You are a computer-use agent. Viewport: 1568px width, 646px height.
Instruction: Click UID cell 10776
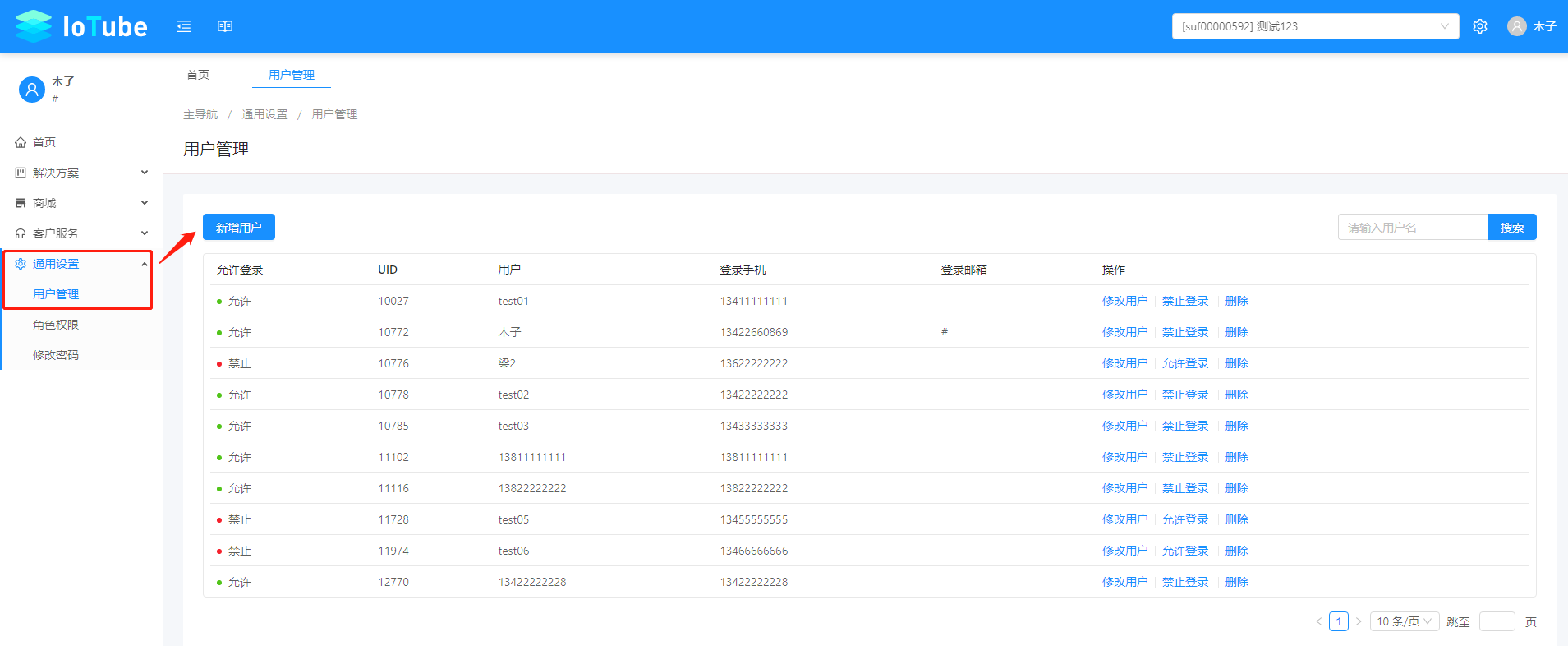click(393, 363)
